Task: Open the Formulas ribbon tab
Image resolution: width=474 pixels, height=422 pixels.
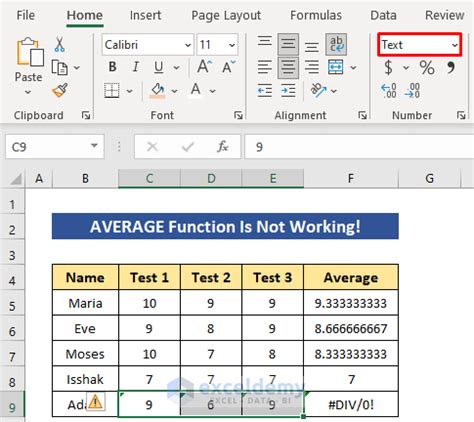Action: [x=316, y=15]
